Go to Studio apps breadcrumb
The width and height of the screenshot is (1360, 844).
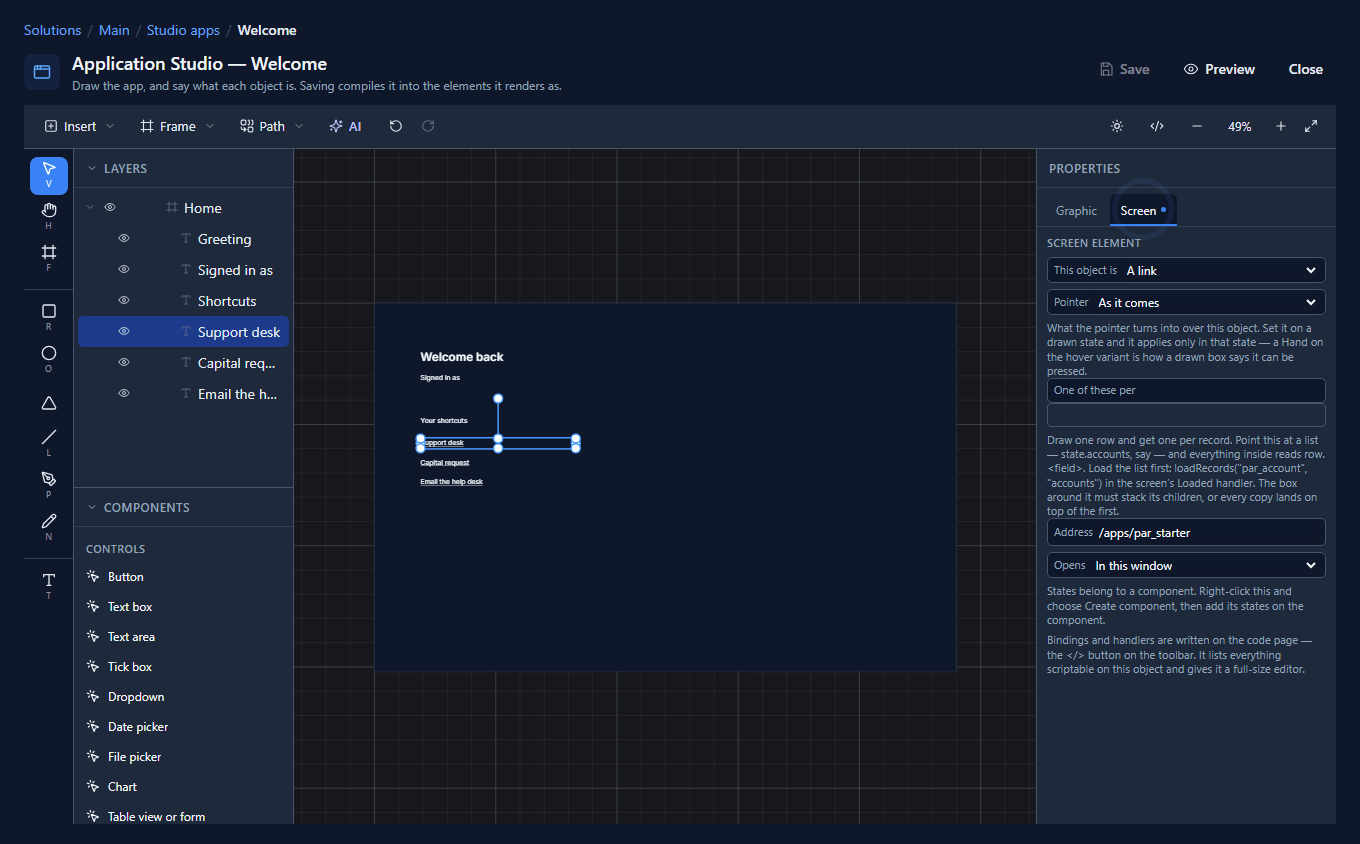pos(183,31)
